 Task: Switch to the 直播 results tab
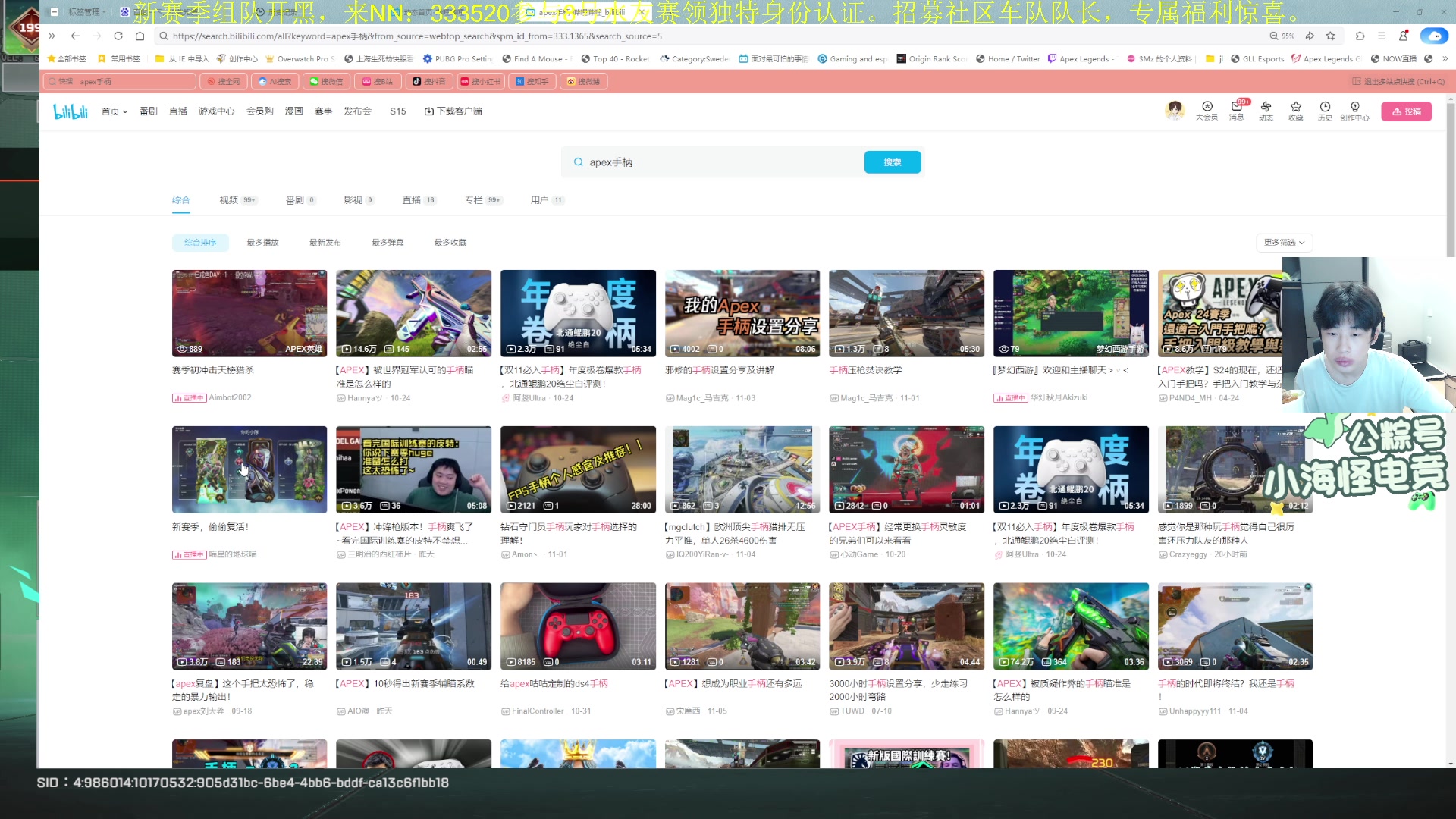click(x=412, y=200)
